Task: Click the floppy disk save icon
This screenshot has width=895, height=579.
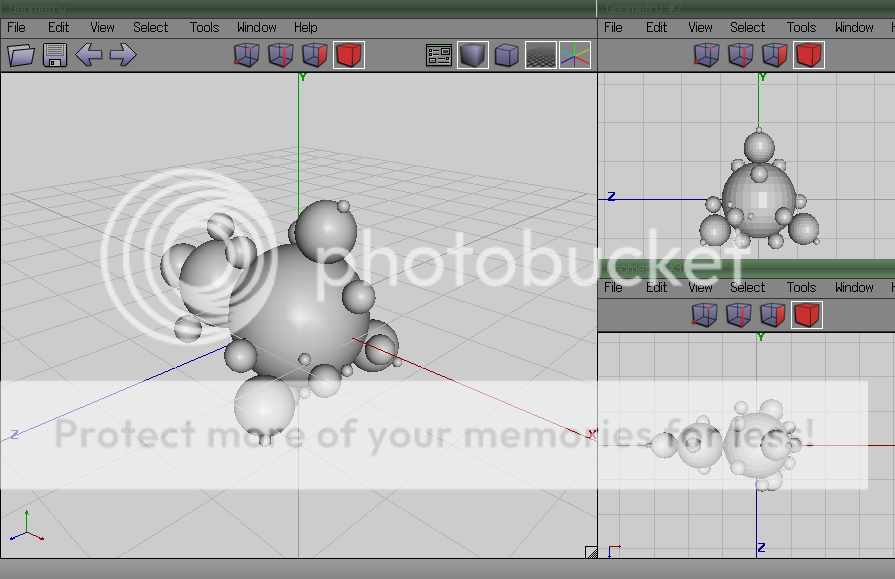Action: [x=55, y=55]
